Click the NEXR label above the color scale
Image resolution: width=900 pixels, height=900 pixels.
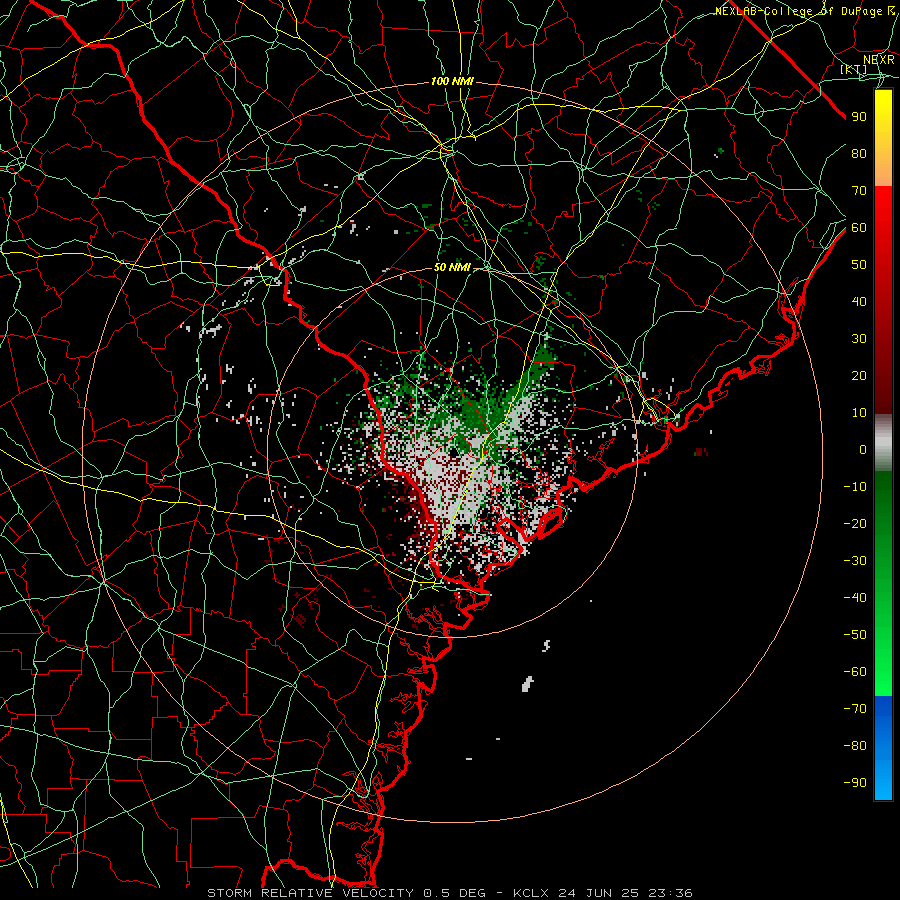[879, 60]
